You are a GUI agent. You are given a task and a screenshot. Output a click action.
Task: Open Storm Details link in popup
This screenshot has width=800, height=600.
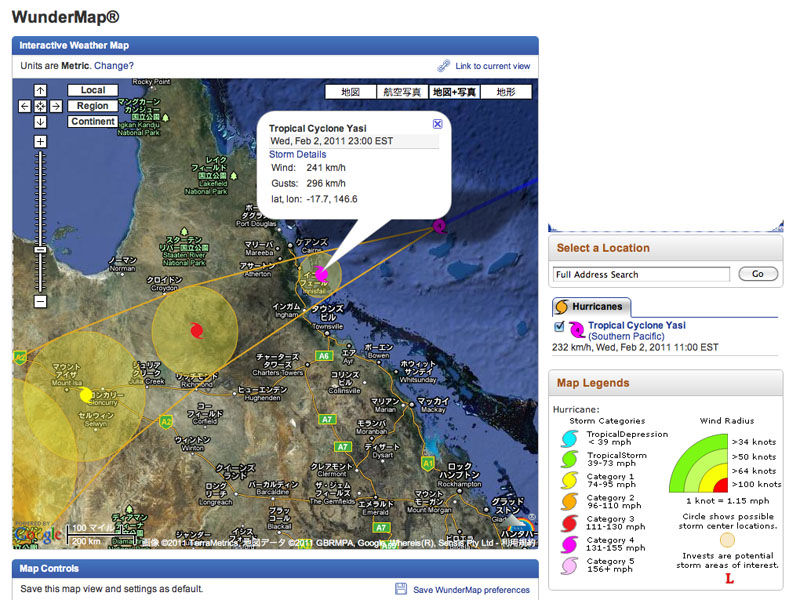pyautogui.click(x=297, y=154)
